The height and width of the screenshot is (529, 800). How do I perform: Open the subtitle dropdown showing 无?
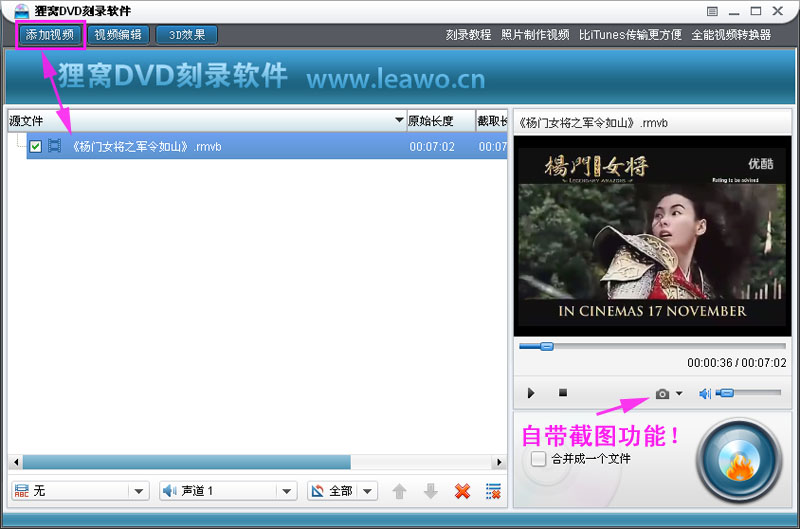coord(138,491)
